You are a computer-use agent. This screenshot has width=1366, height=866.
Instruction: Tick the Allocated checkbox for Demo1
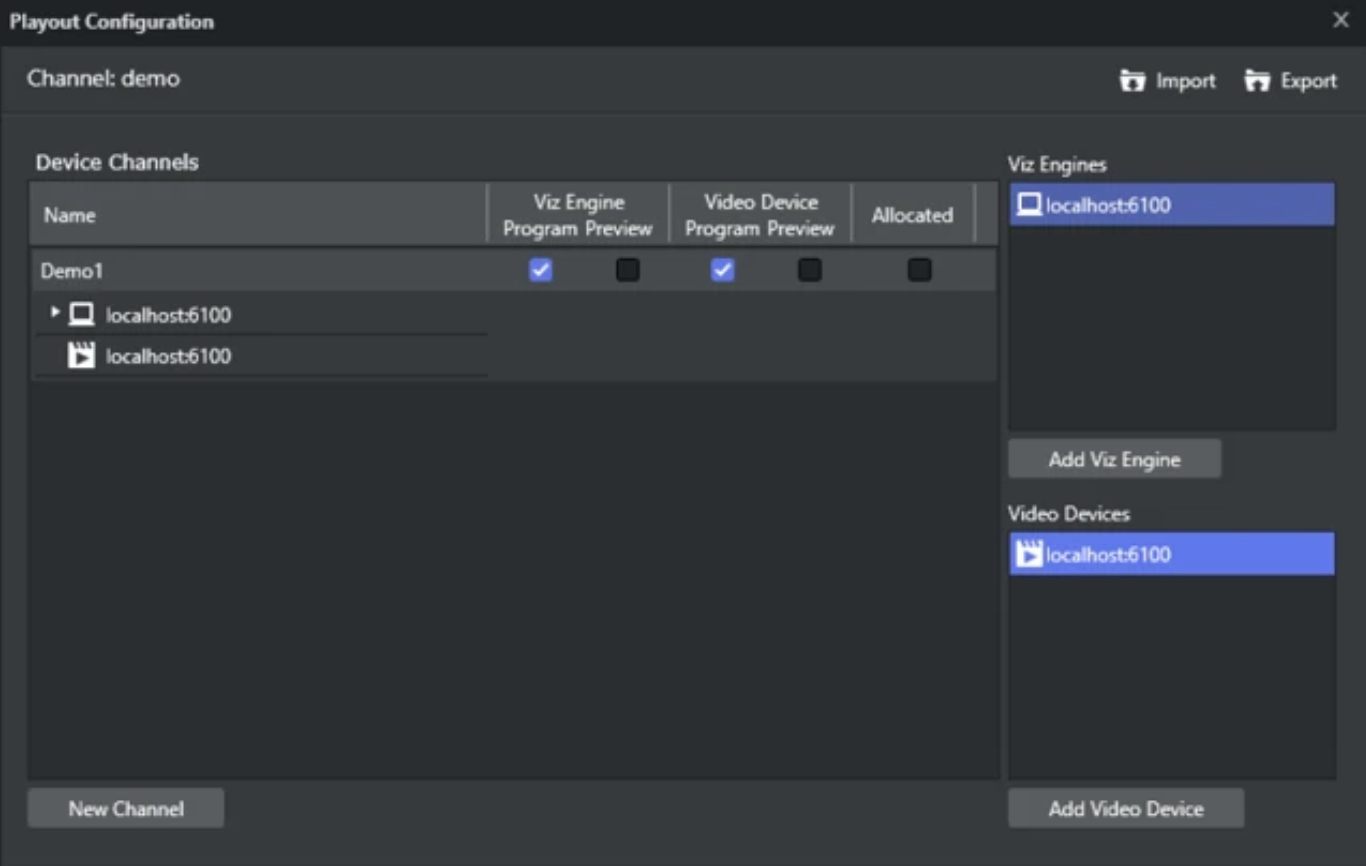pyautogui.click(x=919, y=270)
